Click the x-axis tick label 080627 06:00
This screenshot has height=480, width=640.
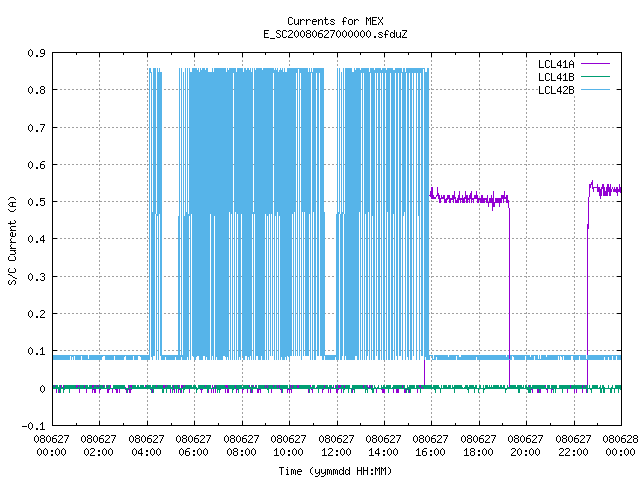click(193, 445)
